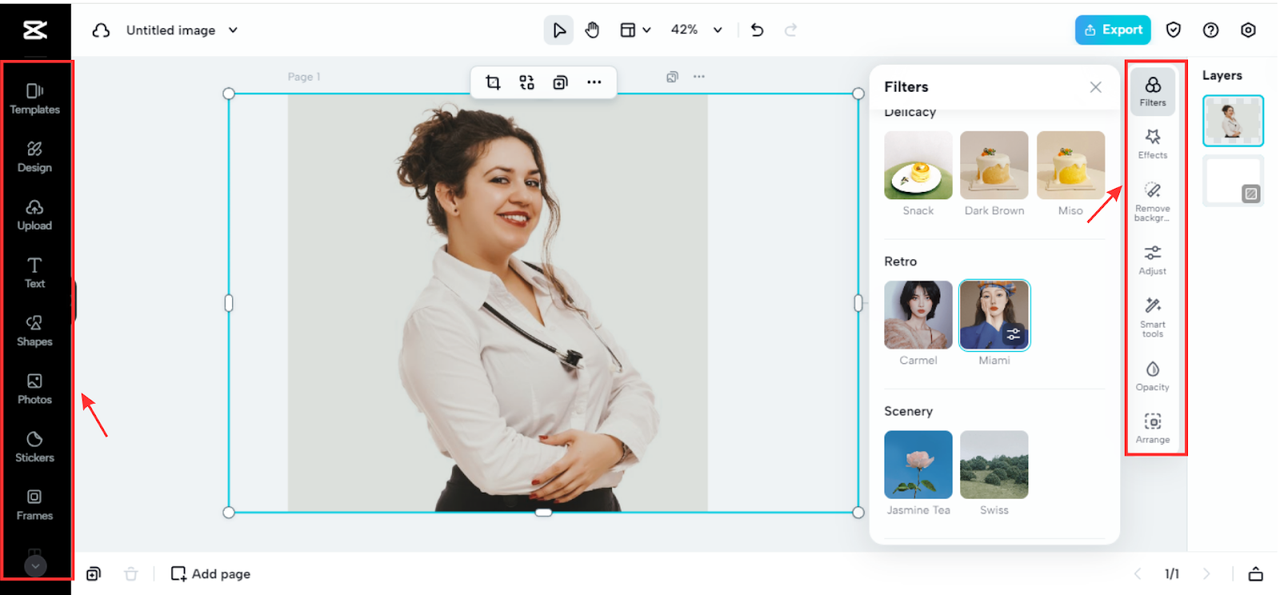This screenshot has height=595, width=1280.
Task: Click the replace image icon in floating toolbar
Action: tap(527, 82)
